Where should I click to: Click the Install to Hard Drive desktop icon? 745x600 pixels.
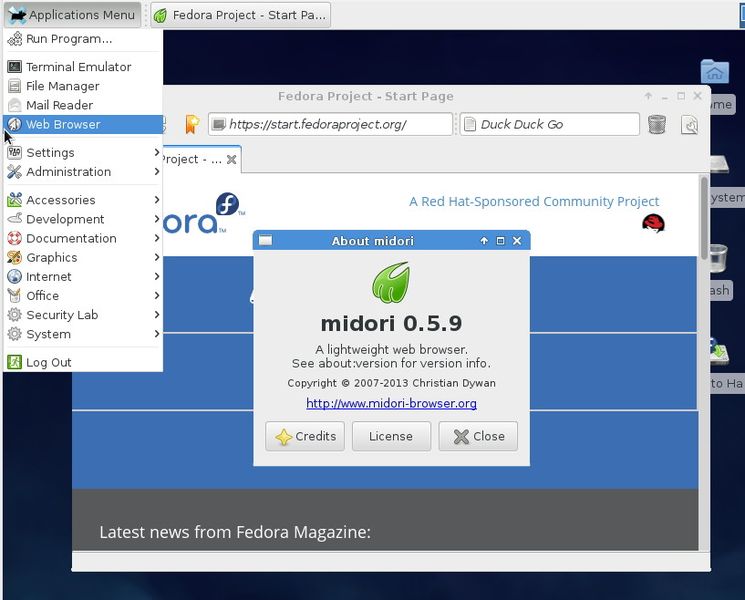[718, 352]
